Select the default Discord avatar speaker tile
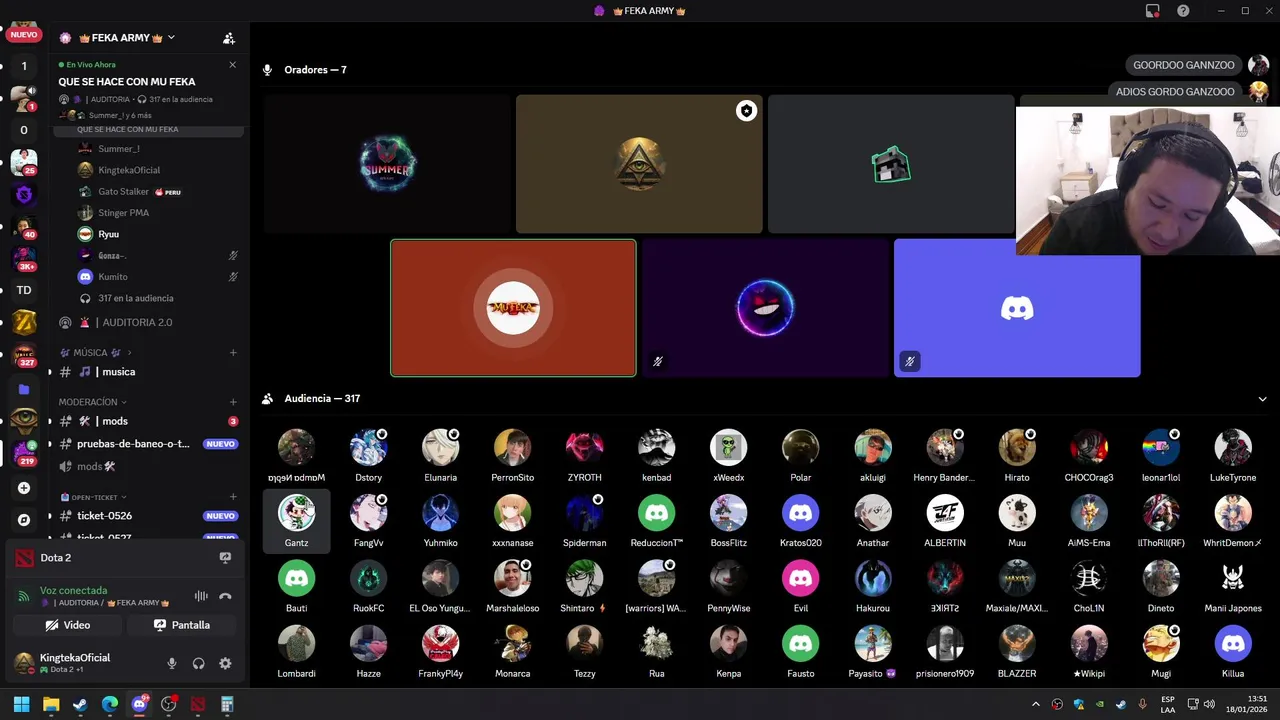 click(1017, 308)
